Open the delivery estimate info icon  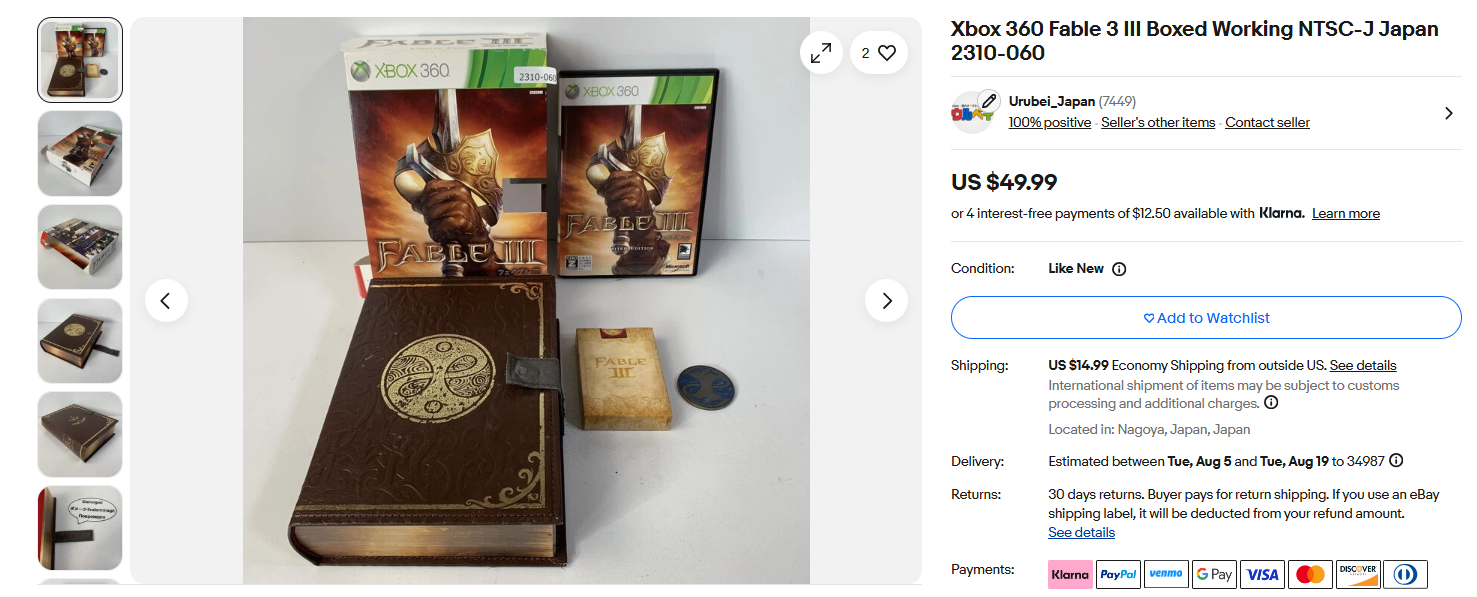click(x=1396, y=461)
